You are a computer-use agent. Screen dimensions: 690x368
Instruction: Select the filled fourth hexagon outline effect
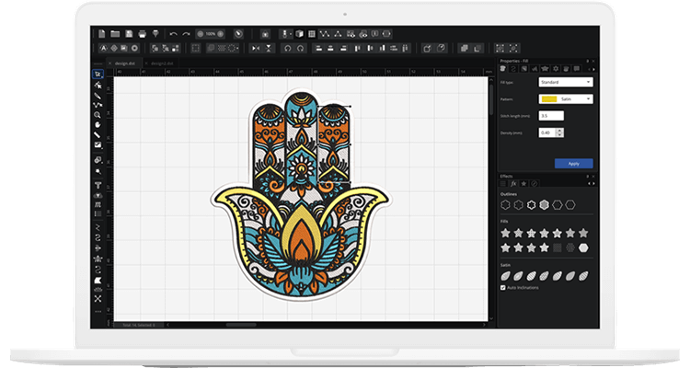[544, 205]
